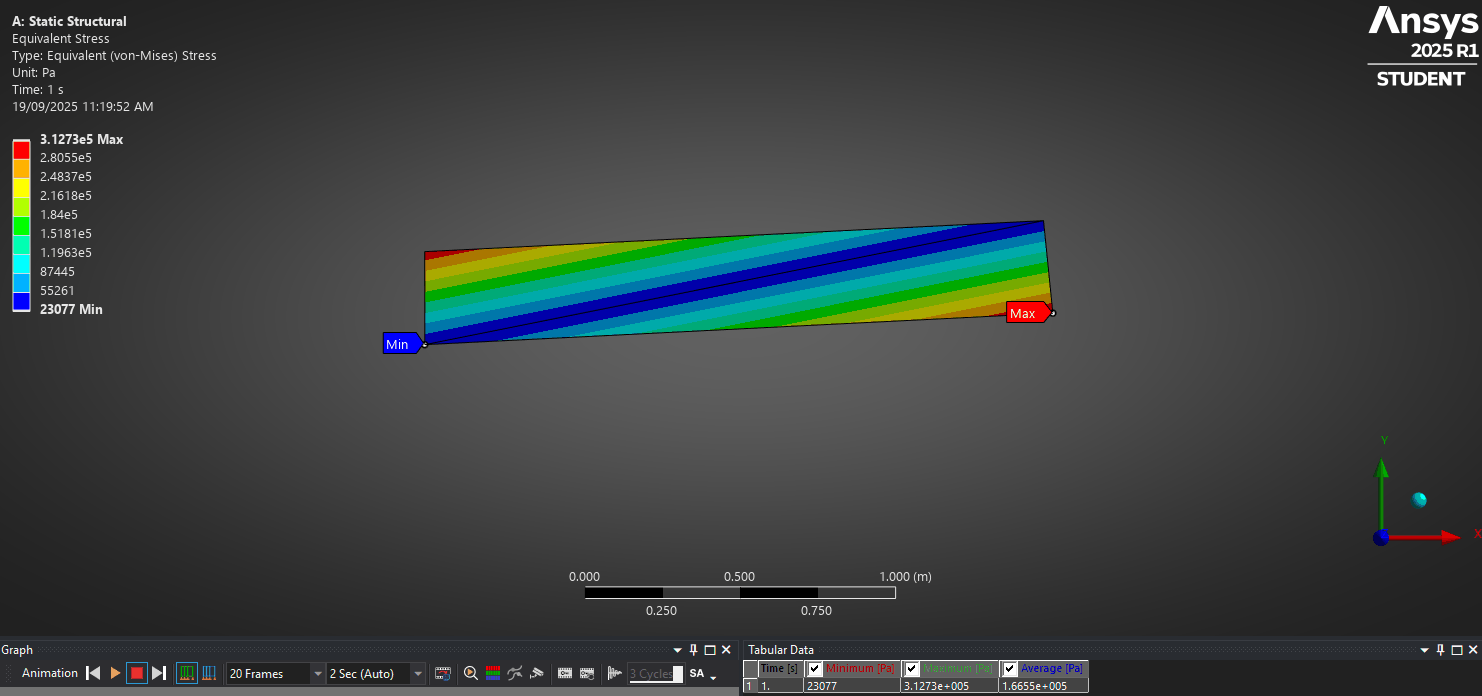Click the Time [s] column header

tap(780, 668)
